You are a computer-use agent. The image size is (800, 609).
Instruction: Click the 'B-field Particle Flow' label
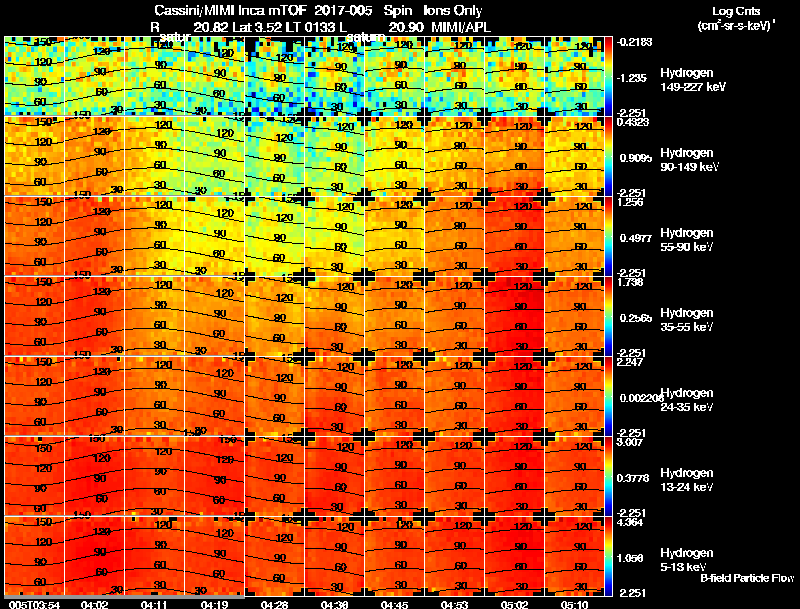point(747,578)
